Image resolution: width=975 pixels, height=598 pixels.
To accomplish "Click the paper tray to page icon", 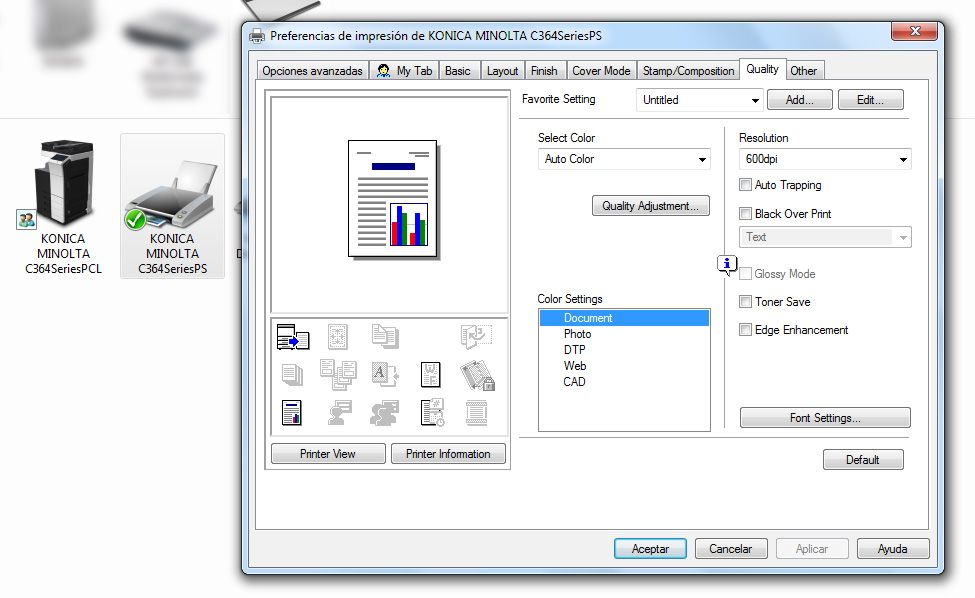I will pyautogui.click(x=293, y=337).
